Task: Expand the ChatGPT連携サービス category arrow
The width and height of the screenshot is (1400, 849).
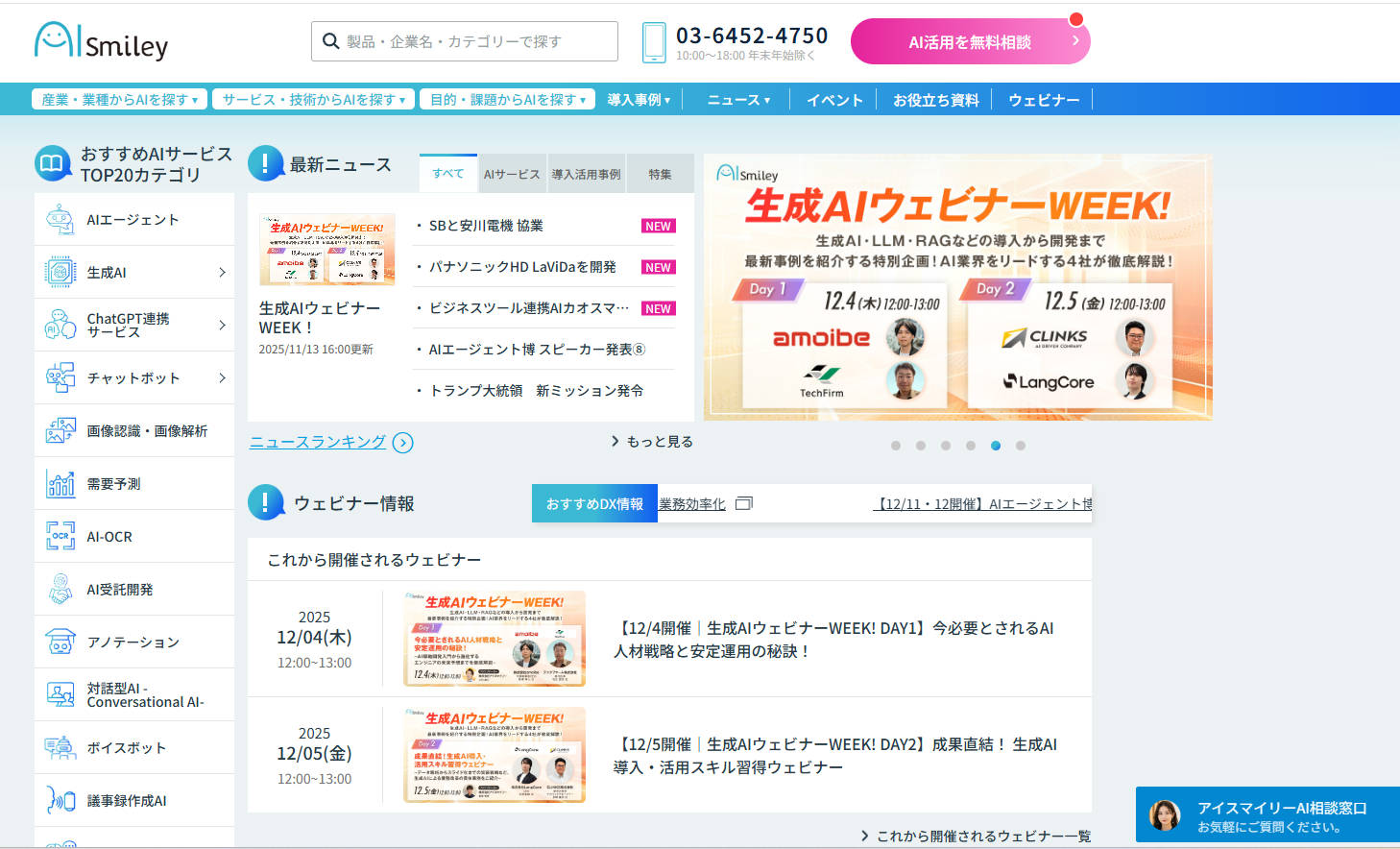Action: point(222,326)
